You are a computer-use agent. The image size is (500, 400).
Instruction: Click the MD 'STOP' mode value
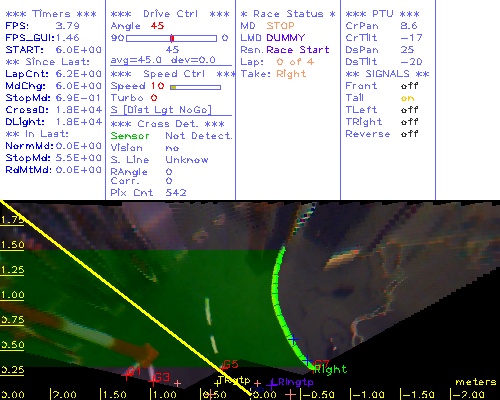click(280, 26)
